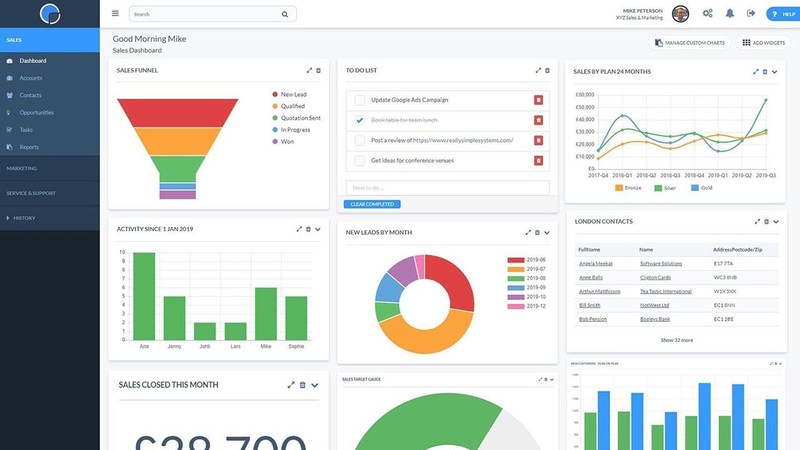Open the notifications bell icon

[730, 13]
